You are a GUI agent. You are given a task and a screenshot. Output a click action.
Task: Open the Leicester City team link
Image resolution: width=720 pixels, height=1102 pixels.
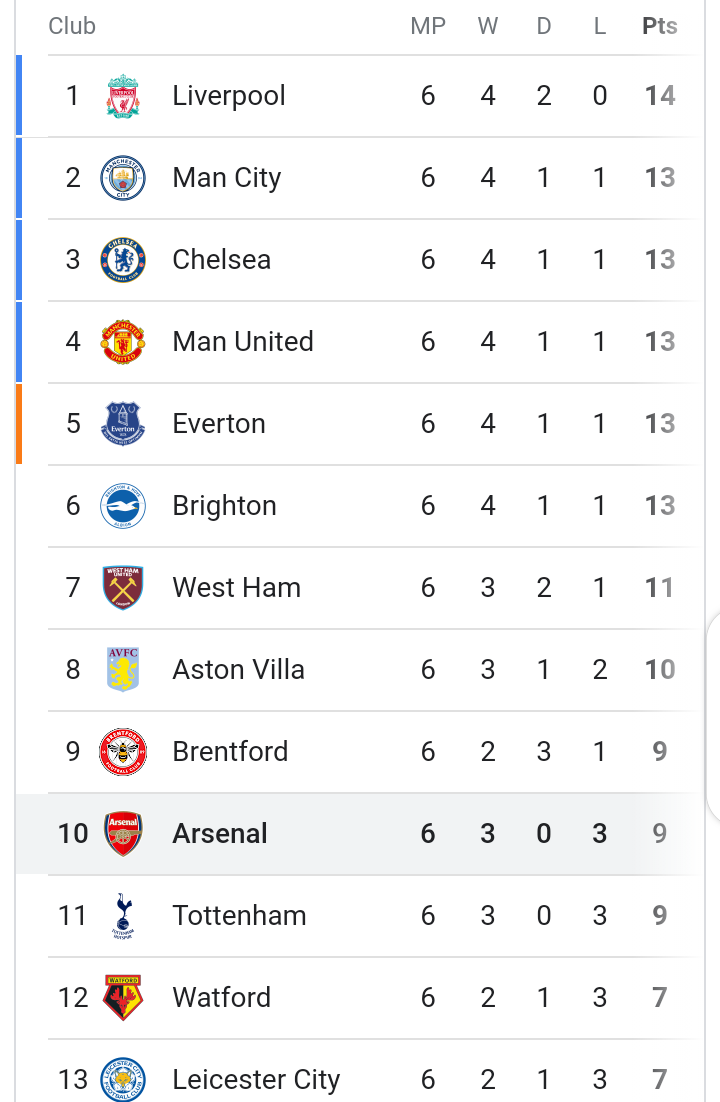(x=257, y=1080)
